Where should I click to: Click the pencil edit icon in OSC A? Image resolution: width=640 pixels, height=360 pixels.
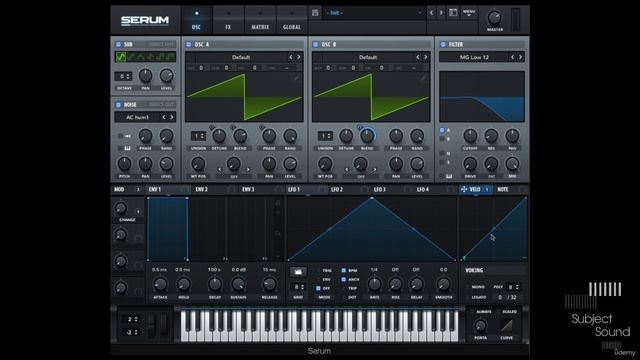pos(296,78)
